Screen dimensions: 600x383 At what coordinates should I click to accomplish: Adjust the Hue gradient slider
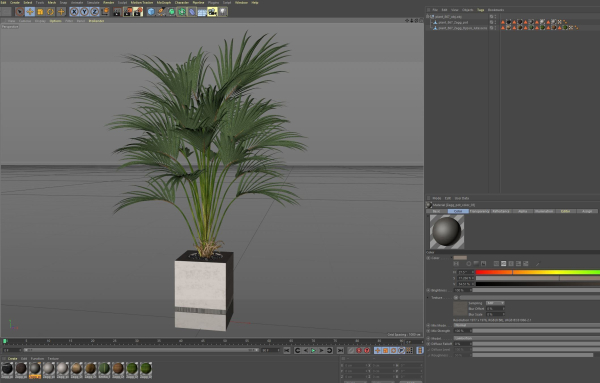[537, 272]
